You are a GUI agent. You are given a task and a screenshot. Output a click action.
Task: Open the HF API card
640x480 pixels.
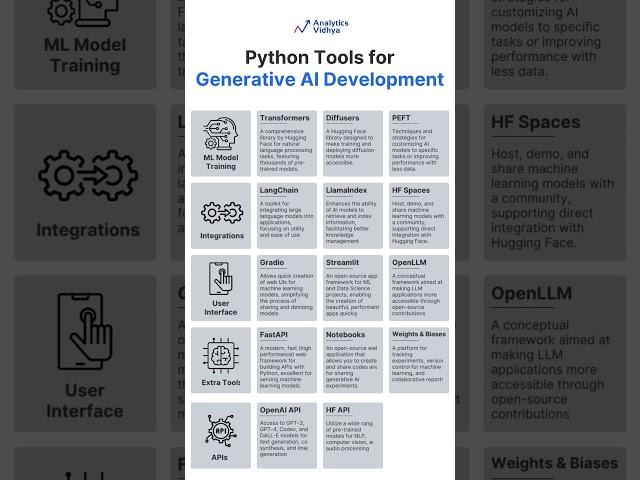[x=353, y=436]
